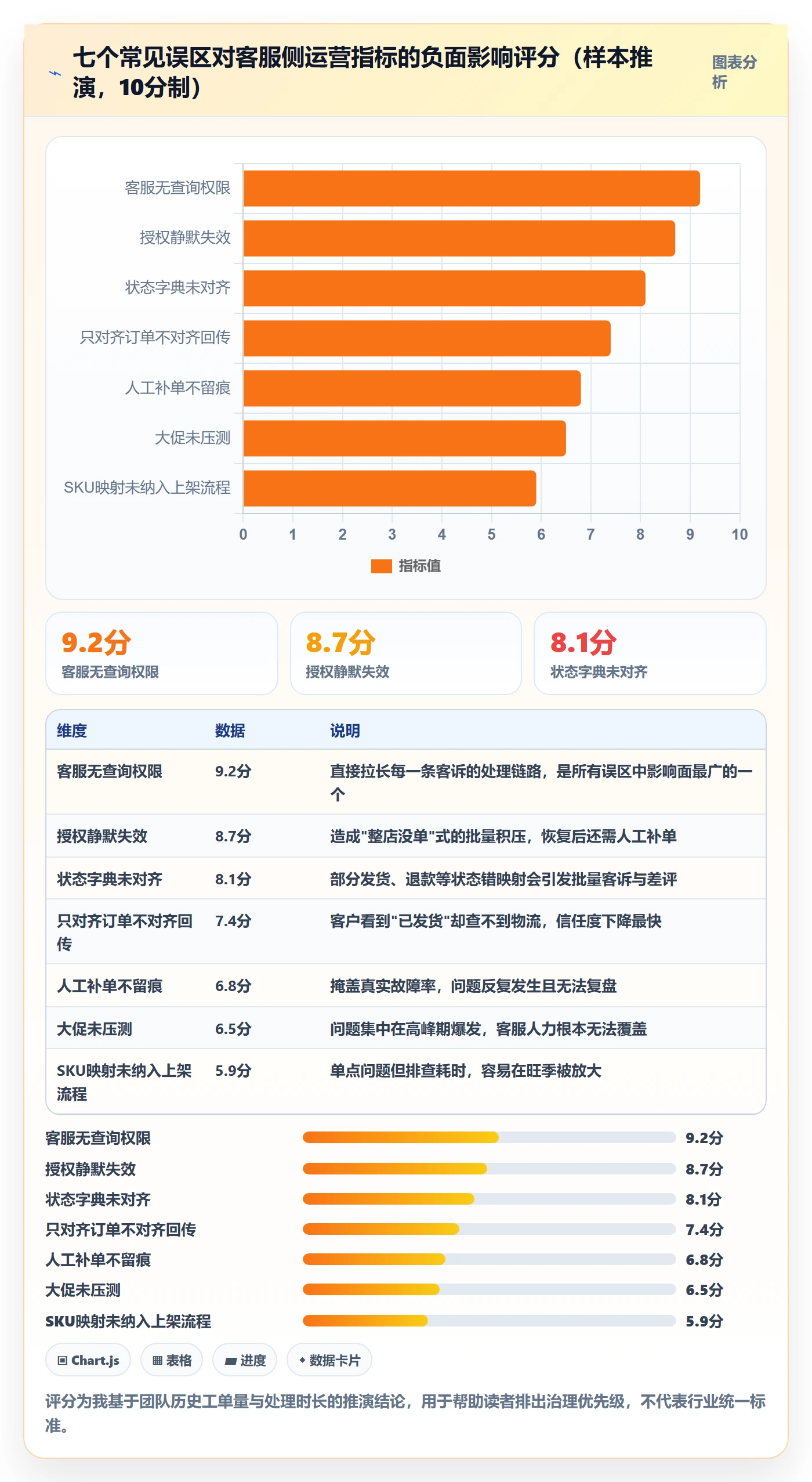The height and width of the screenshot is (1482, 812).
Task: Click the 大促未压测 progress bar
Action: click(x=489, y=1289)
